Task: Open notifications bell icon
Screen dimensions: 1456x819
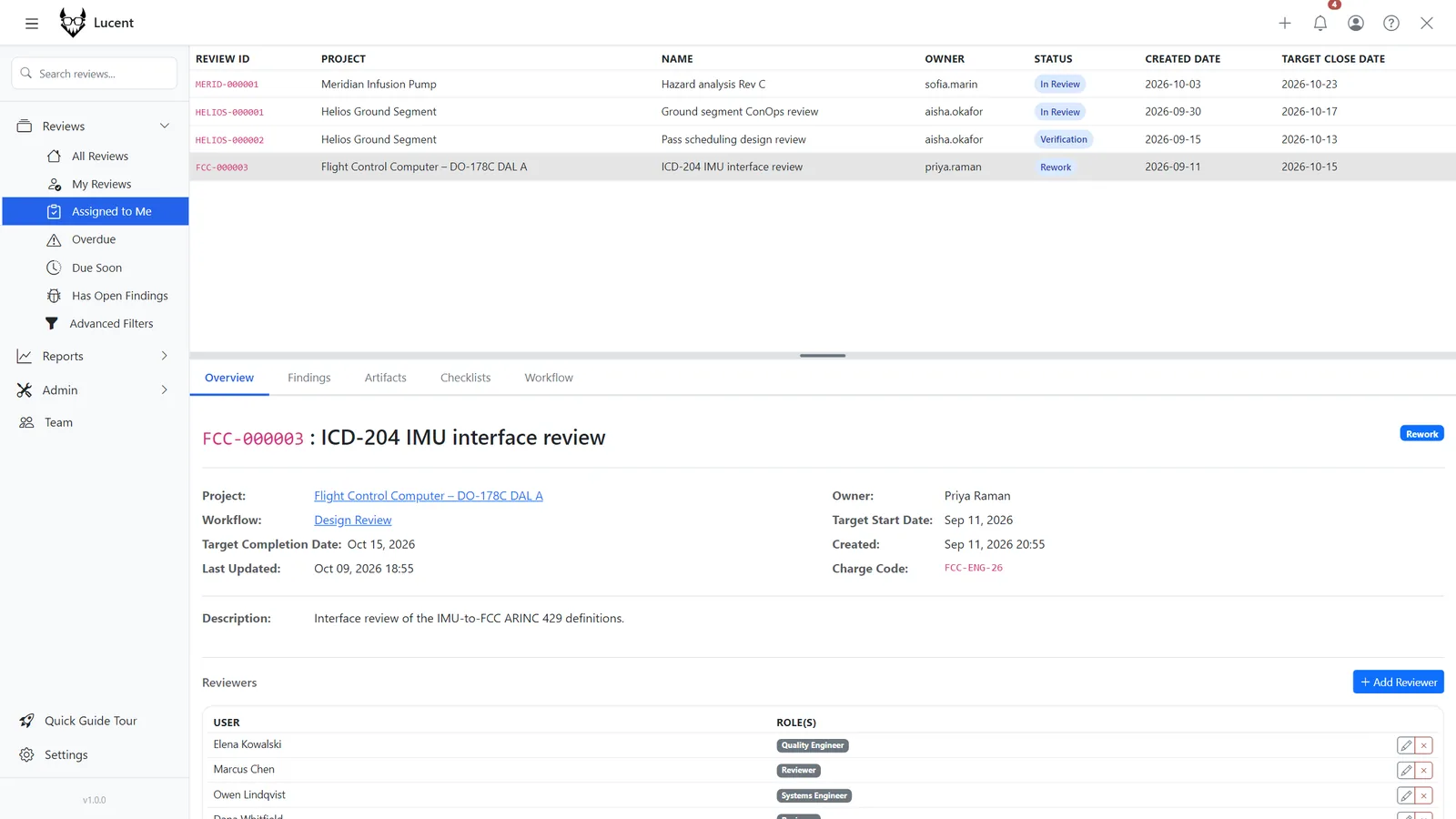Action: coord(1320,24)
